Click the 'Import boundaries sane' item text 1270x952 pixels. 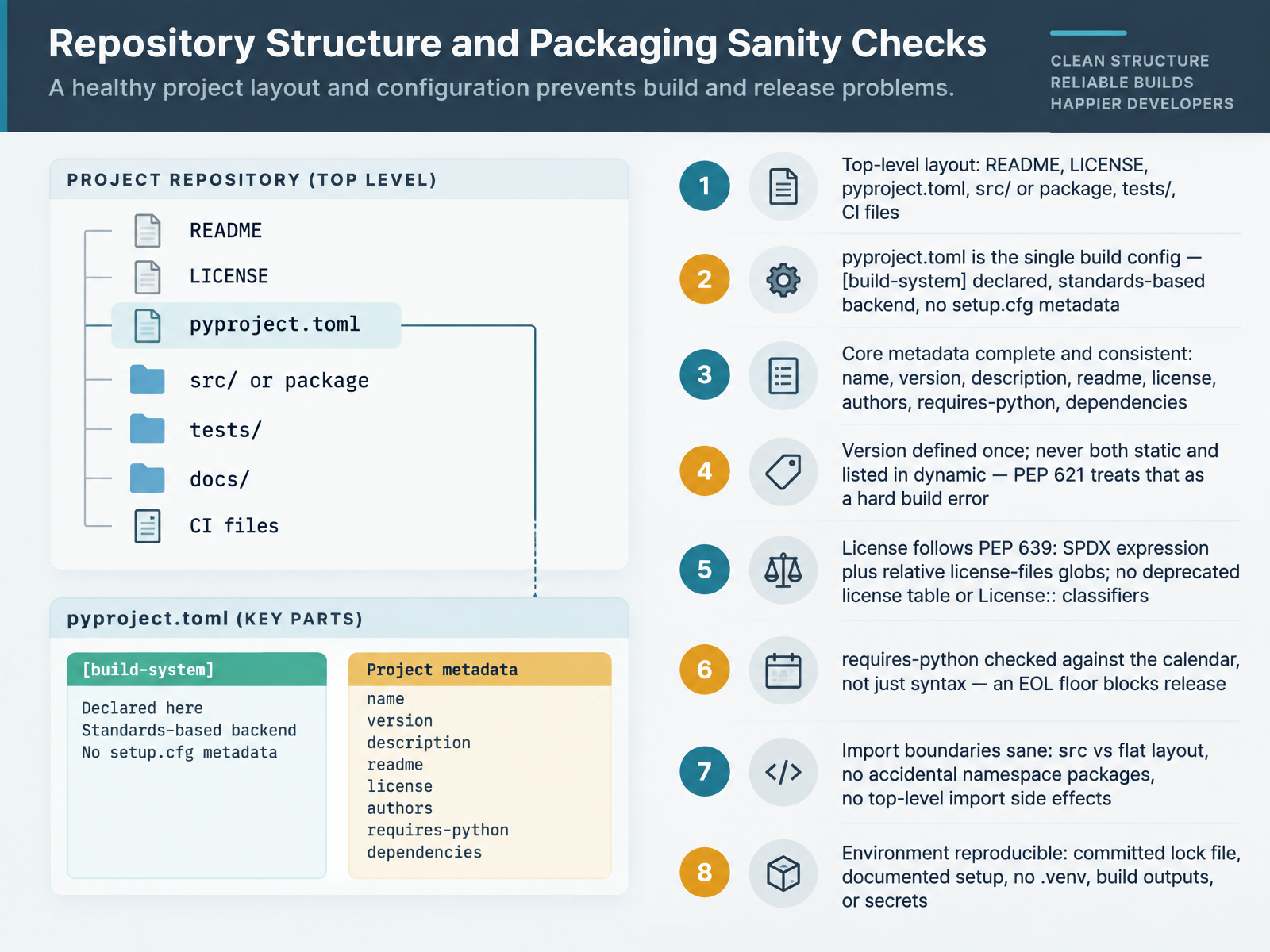[x=1025, y=774]
